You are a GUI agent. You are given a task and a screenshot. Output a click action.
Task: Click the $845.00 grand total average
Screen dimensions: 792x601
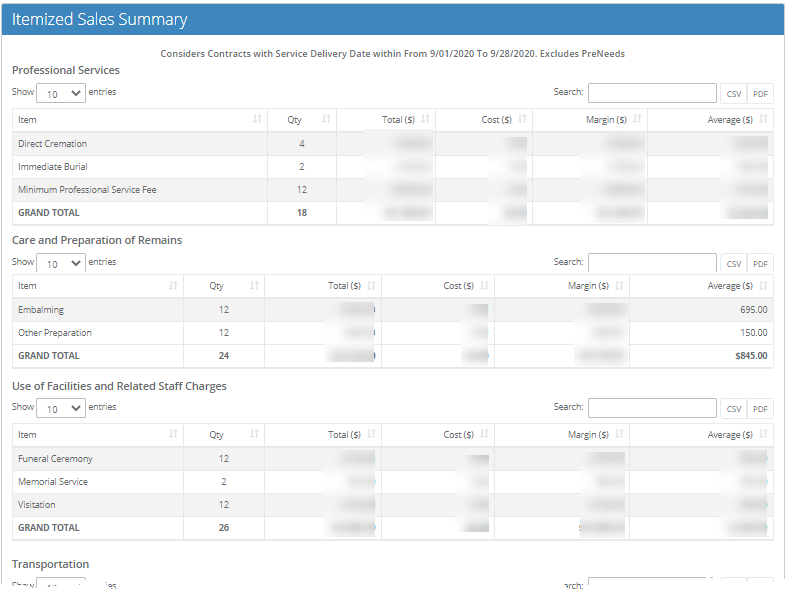pyautogui.click(x=751, y=356)
